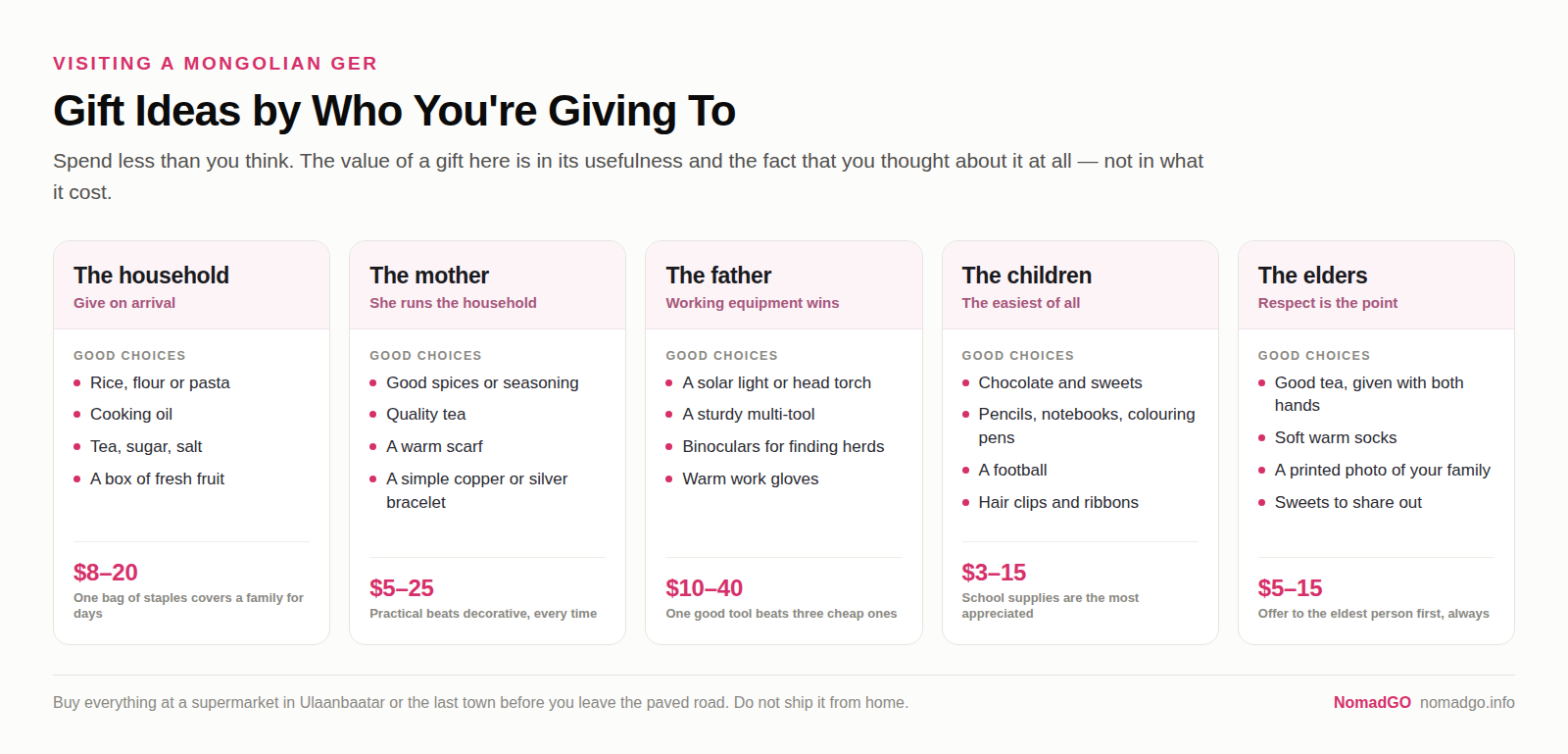Click the $5–25 price in mother card

402,587
